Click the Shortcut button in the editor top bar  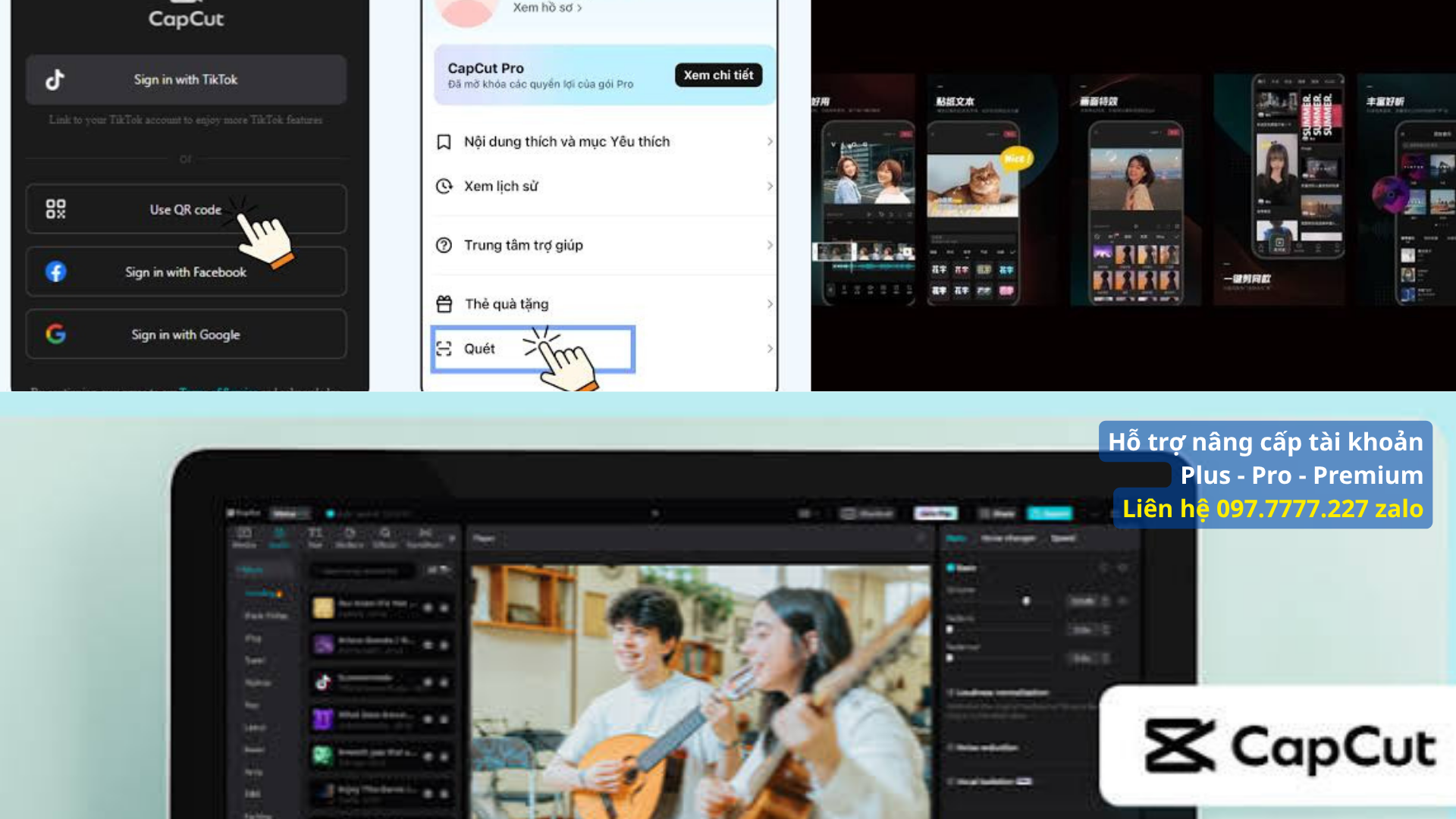[868, 513]
